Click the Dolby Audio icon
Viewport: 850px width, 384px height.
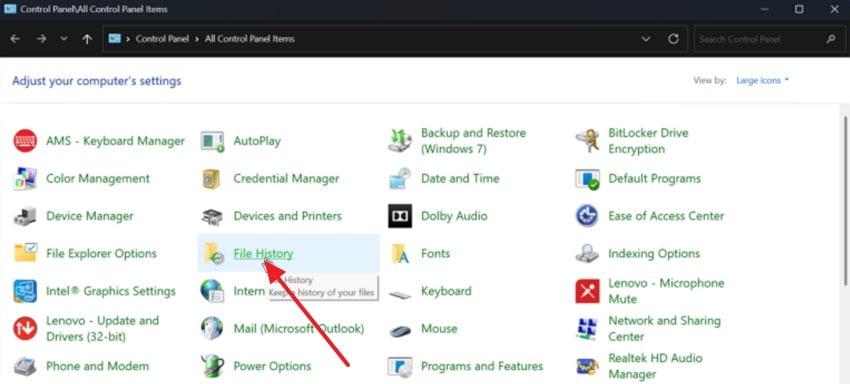point(400,216)
